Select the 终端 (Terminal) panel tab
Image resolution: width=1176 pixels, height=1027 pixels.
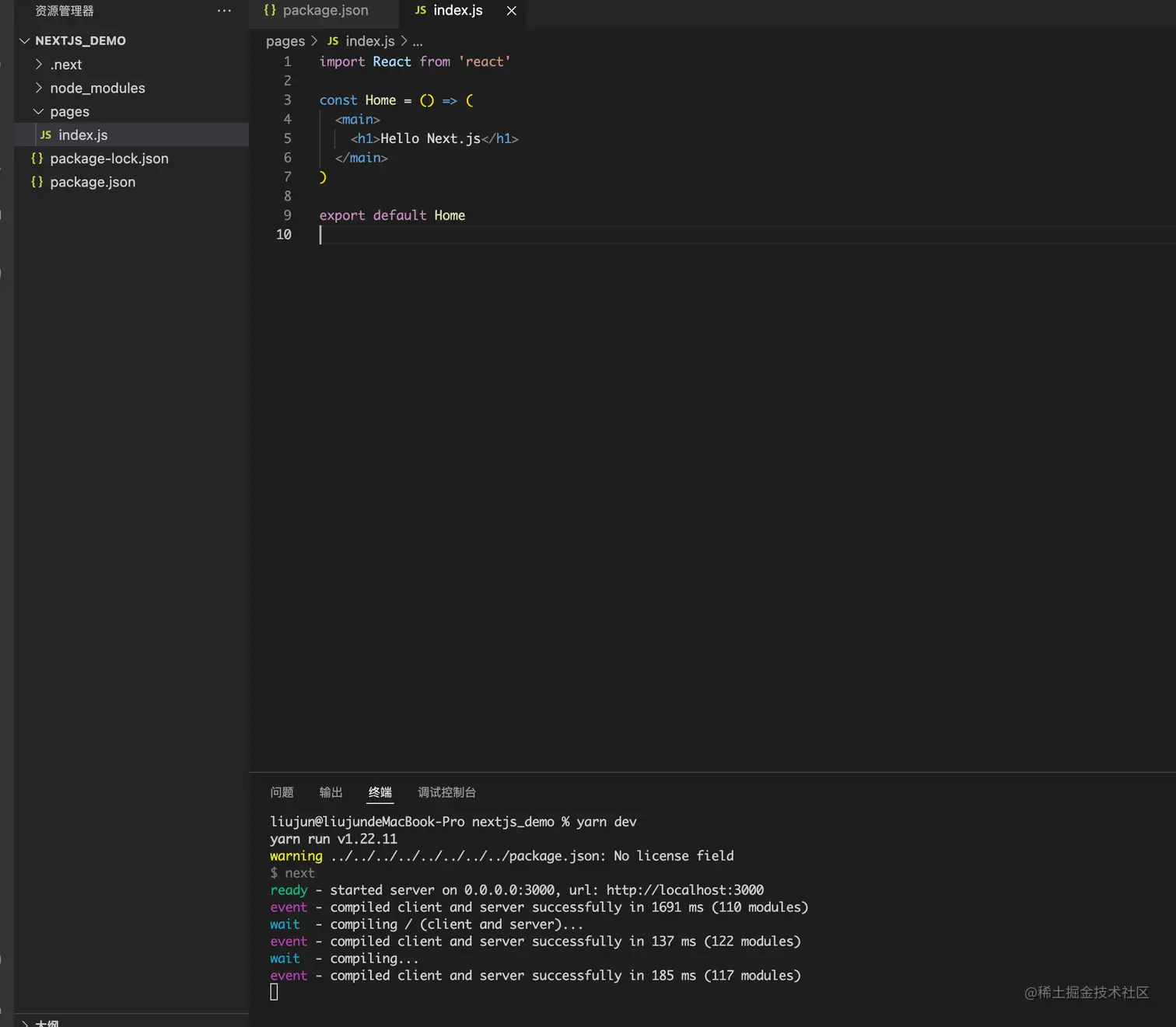(x=380, y=792)
